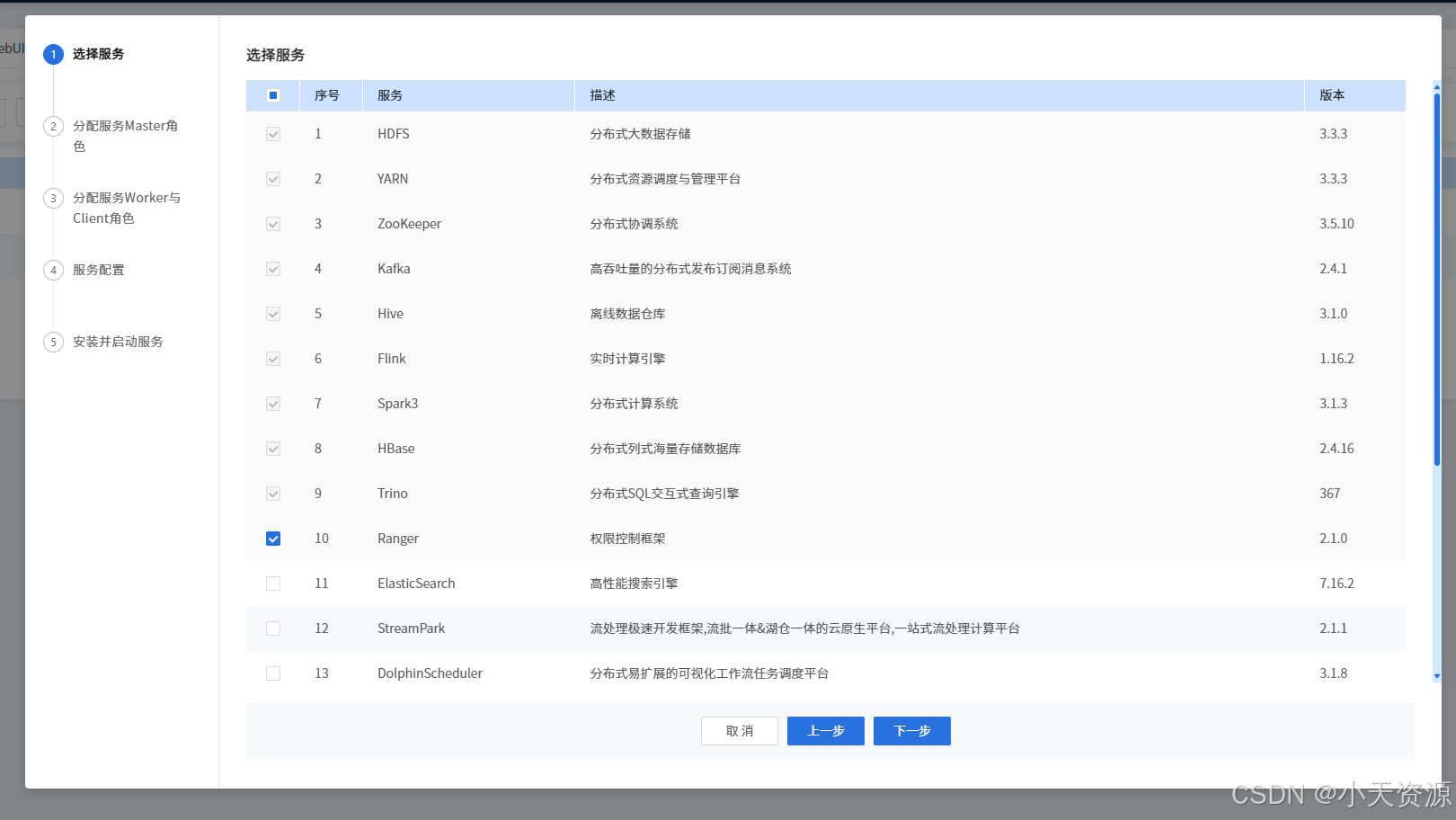Select the Hive service name cell
The height and width of the screenshot is (820, 1456).
tap(390, 314)
